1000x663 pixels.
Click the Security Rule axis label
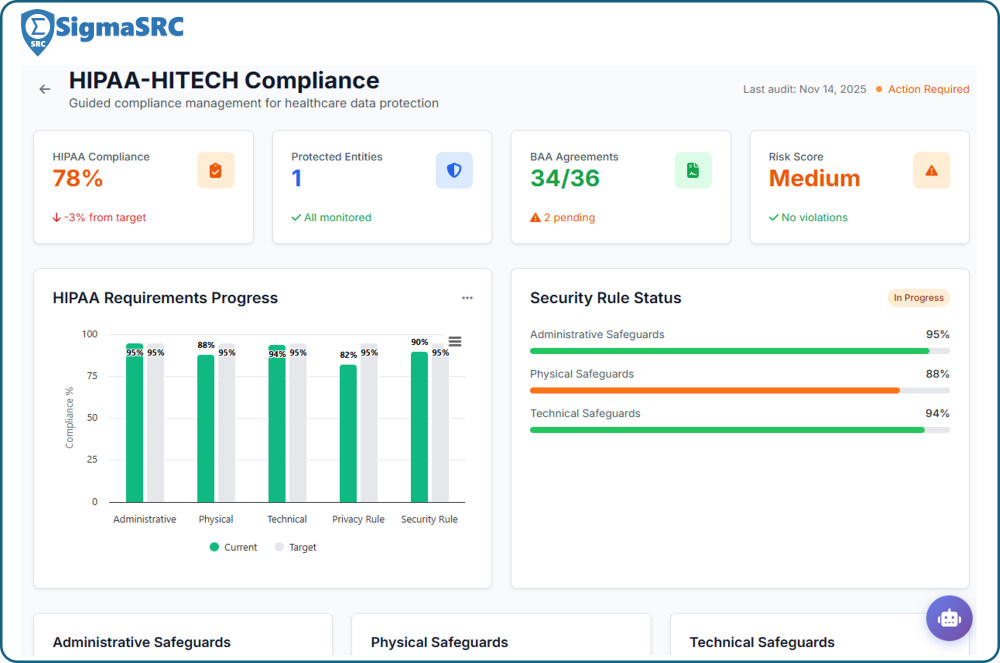[x=429, y=520]
